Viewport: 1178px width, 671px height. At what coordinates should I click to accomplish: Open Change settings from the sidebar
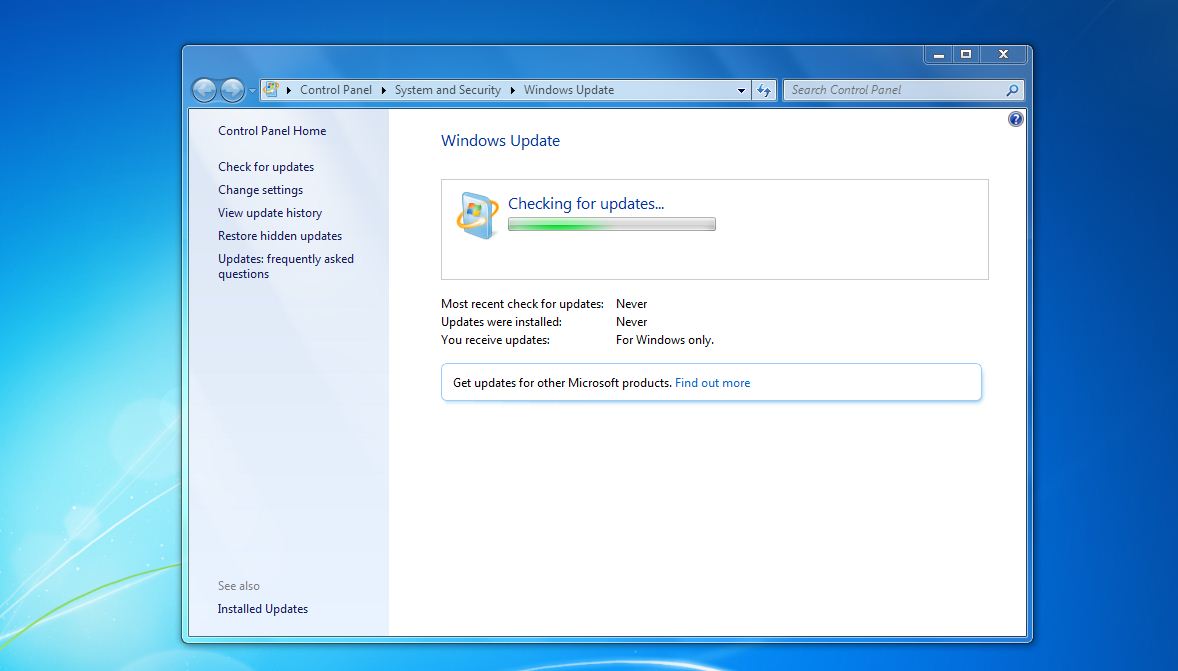pyautogui.click(x=260, y=189)
